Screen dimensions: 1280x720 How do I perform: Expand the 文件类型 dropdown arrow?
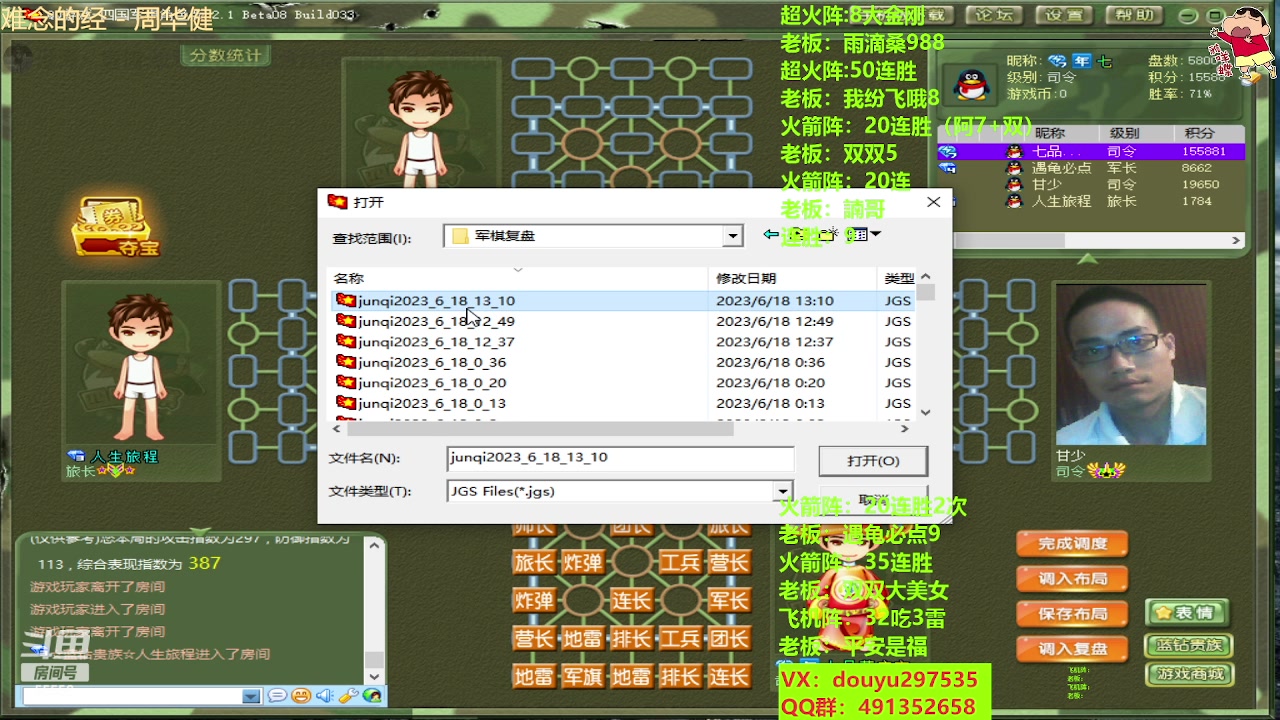[x=783, y=491]
